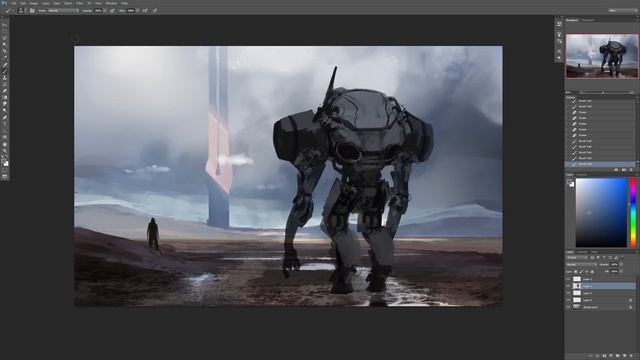Click the brush Flow value field
The image size is (640, 360).
tap(131, 11)
